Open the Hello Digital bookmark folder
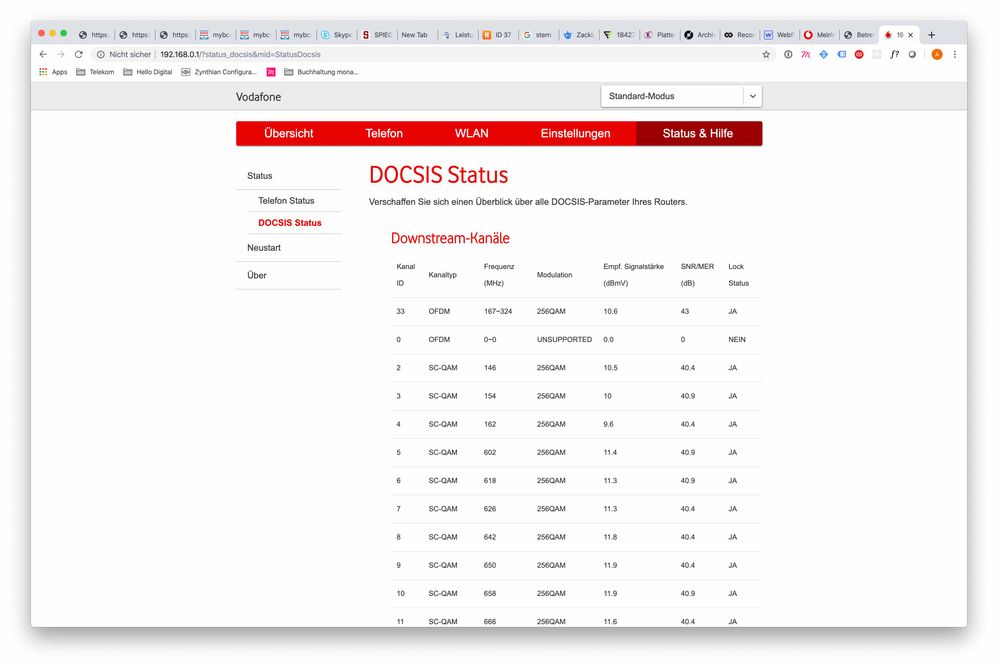 click(x=147, y=72)
